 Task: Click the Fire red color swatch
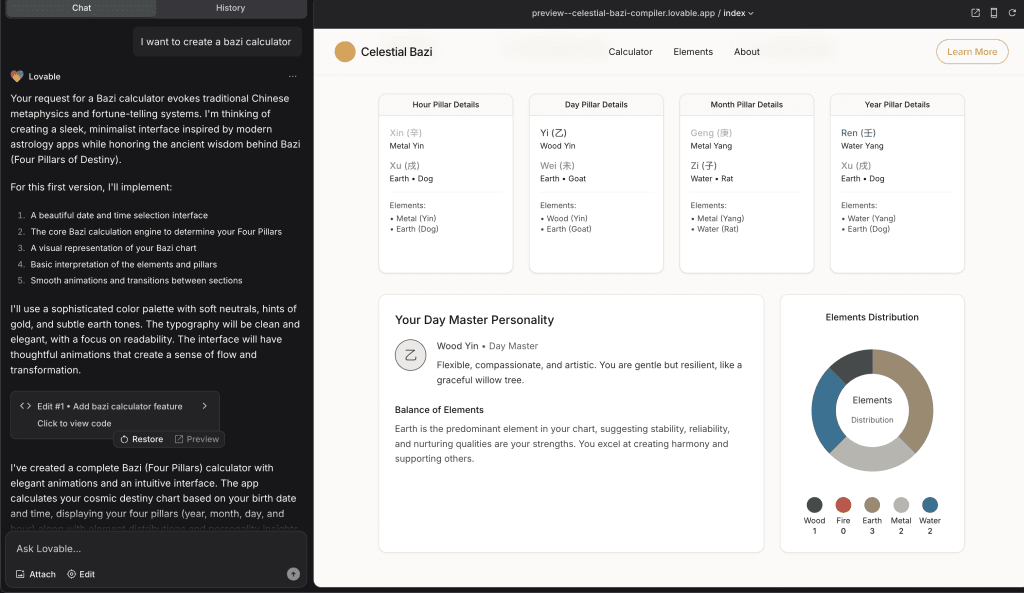(843, 505)
